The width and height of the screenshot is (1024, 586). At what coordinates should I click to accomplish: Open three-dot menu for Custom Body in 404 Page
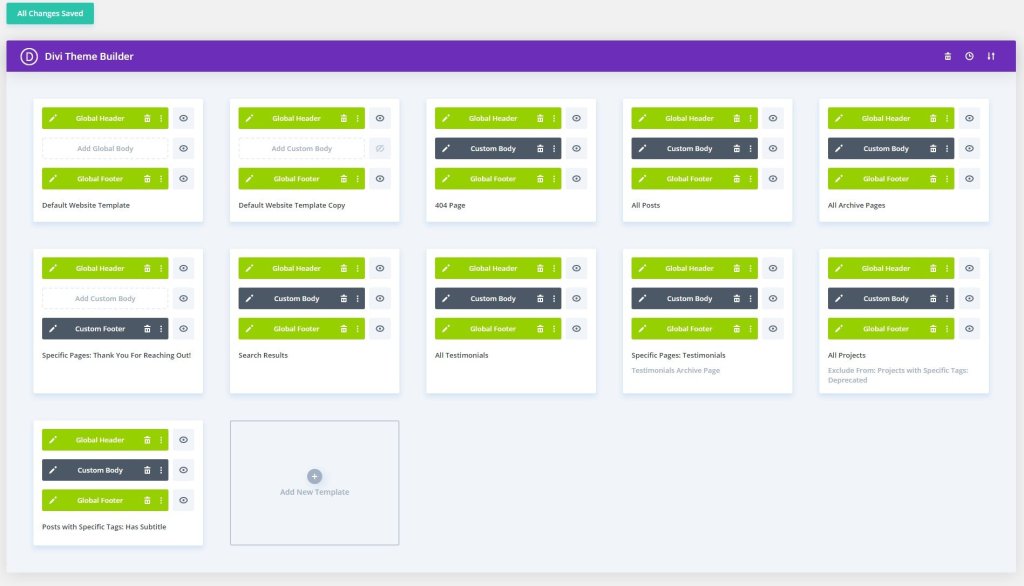[x=554, y=148]
